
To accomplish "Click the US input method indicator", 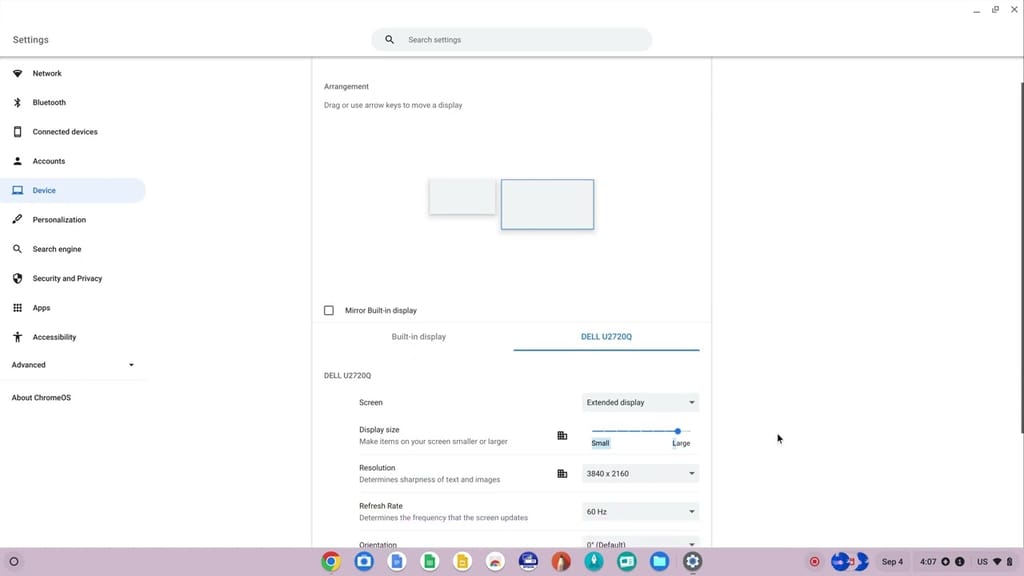I will point(982,562).
